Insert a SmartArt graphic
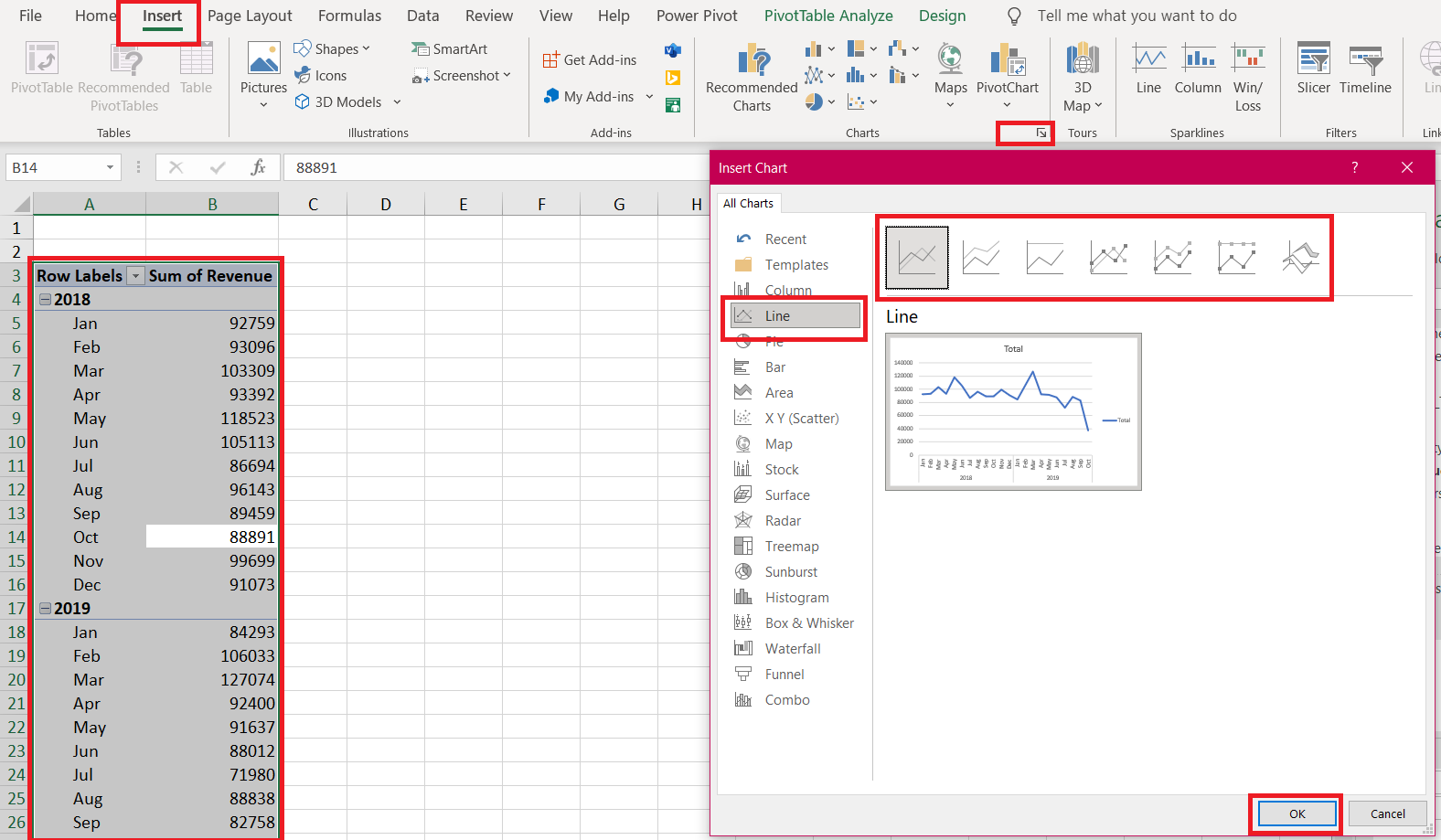 (x=449, y=48)
